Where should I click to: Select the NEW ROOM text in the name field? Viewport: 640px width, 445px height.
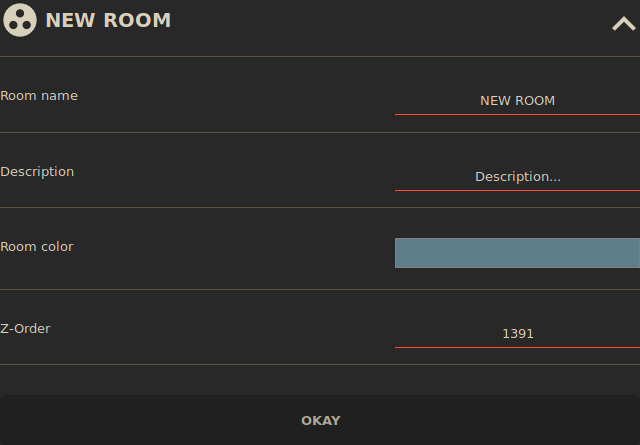pos(517,101)
